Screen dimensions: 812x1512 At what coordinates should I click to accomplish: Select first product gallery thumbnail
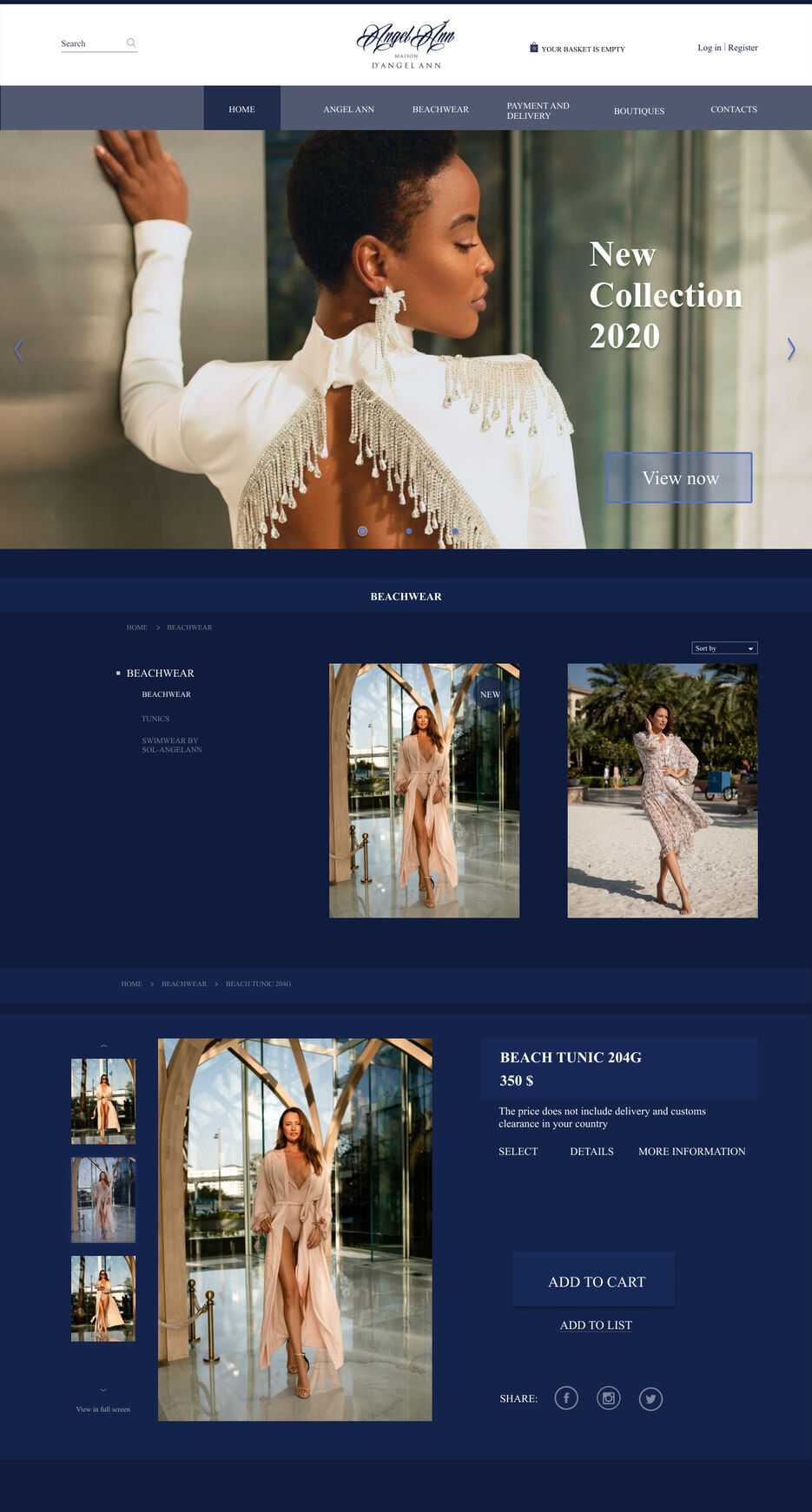(x=103, y=1101)
